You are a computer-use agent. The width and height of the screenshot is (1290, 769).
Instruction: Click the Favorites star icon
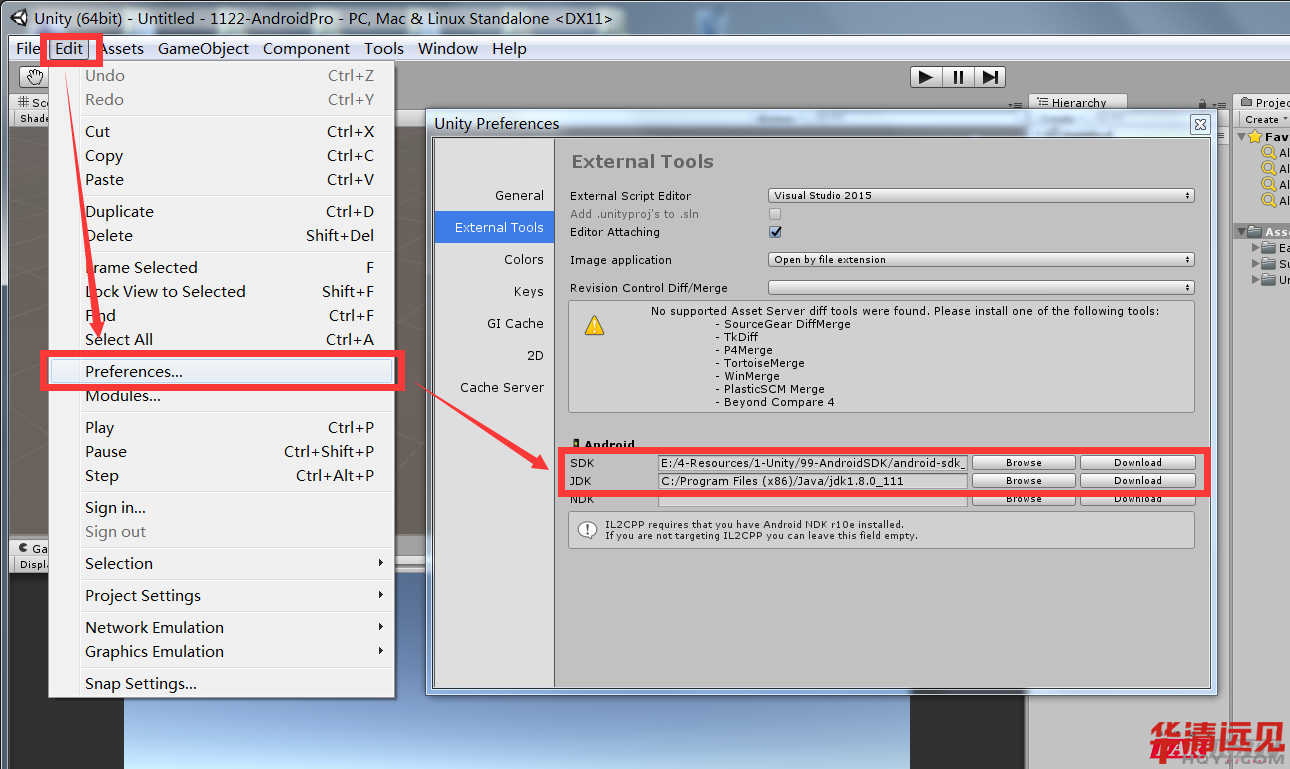[1255, 137]
